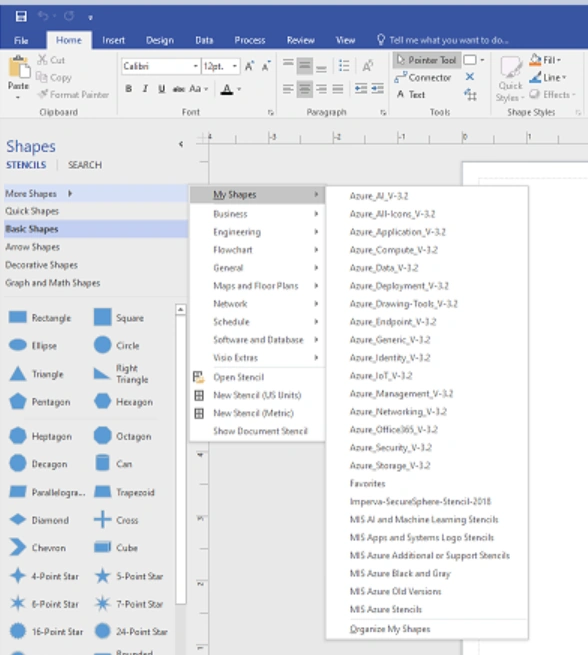This screenshot has width=588, height=655.
Task: Click the Save icon in quick access toolbar
Action: (21, 16)
